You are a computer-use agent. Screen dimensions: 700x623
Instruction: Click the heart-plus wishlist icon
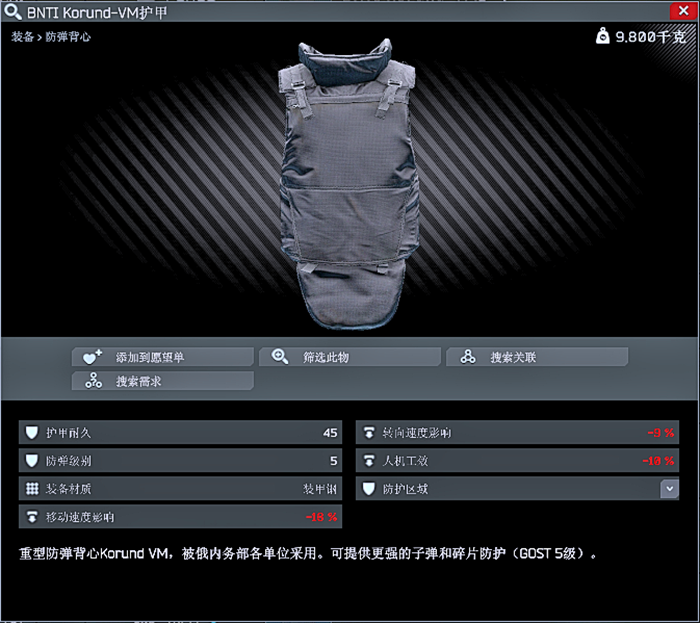[92, 357]
